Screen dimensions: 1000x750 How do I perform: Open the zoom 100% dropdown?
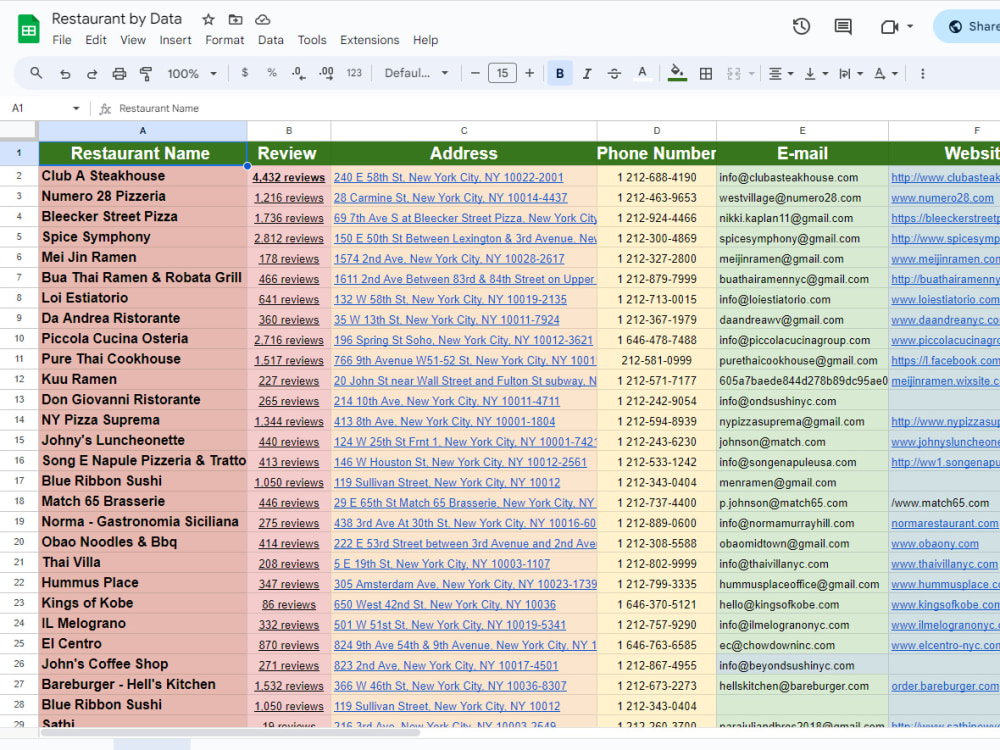click(191, 74)
